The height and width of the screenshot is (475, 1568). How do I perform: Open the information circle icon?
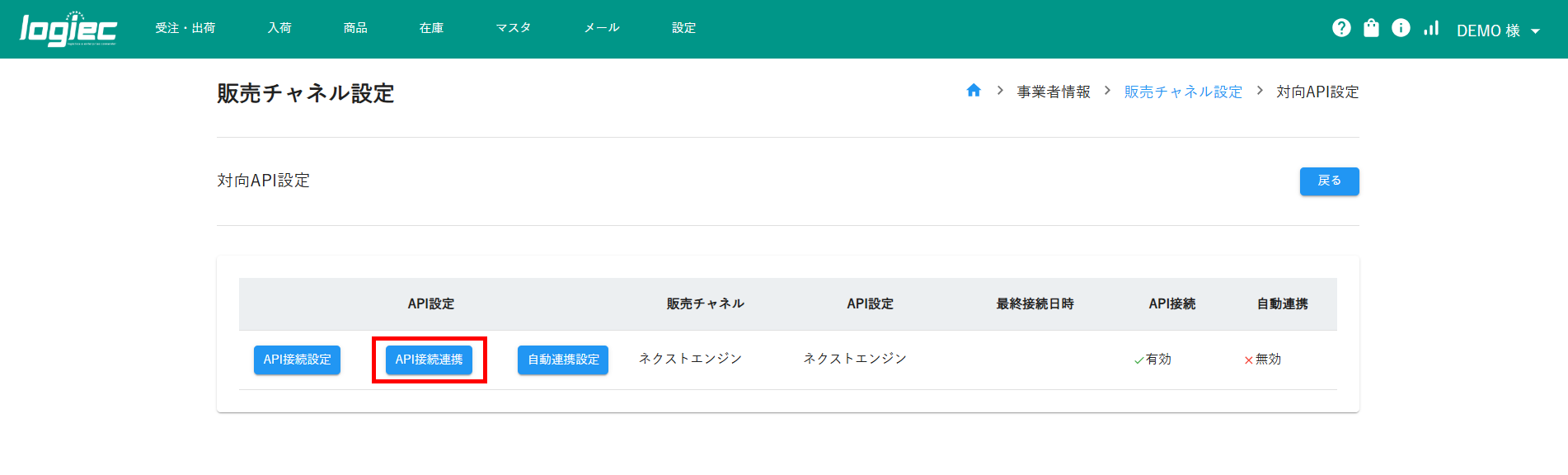tap(1401, 28)
